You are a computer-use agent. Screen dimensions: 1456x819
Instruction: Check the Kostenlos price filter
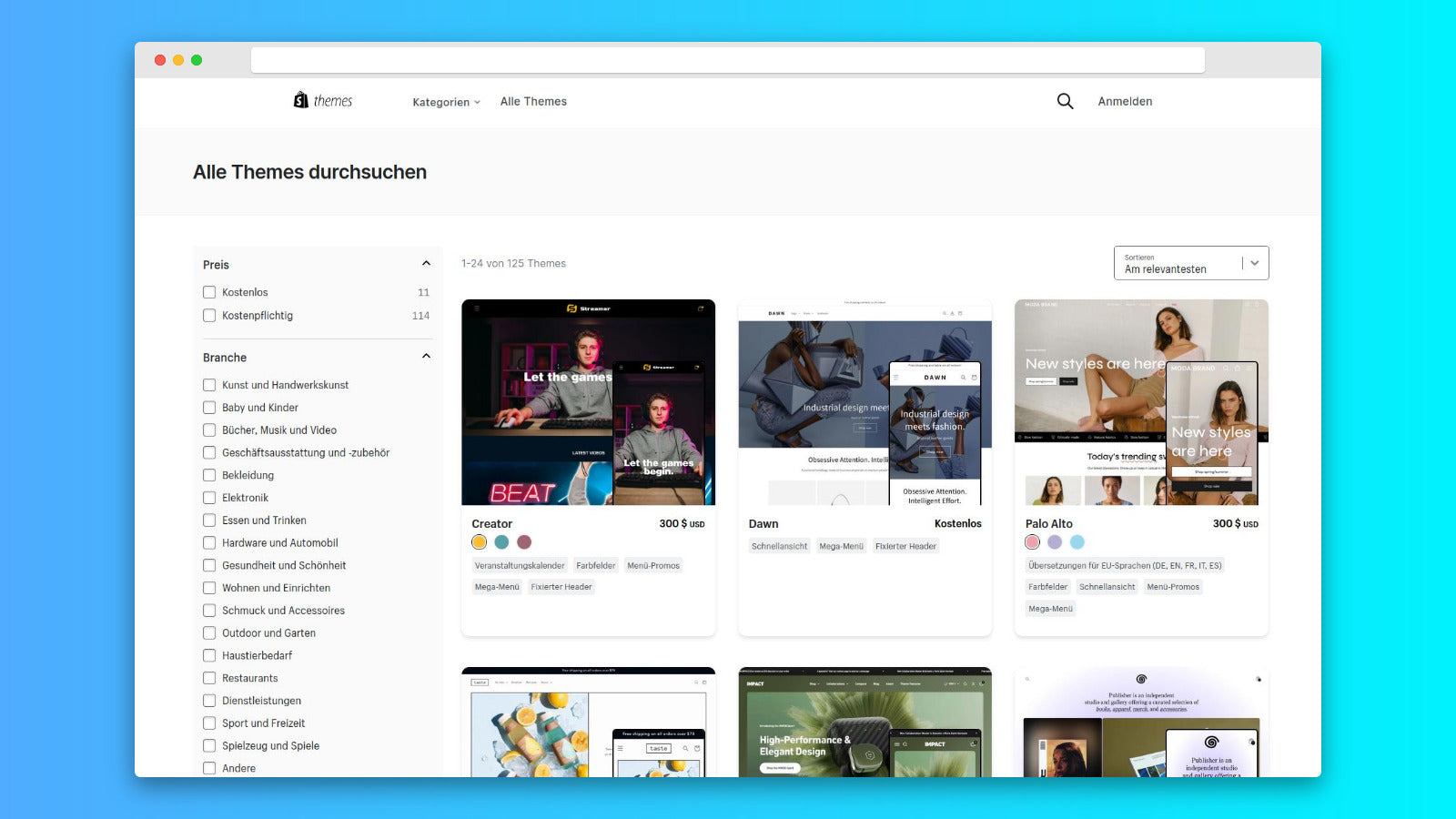pos(209,292)
